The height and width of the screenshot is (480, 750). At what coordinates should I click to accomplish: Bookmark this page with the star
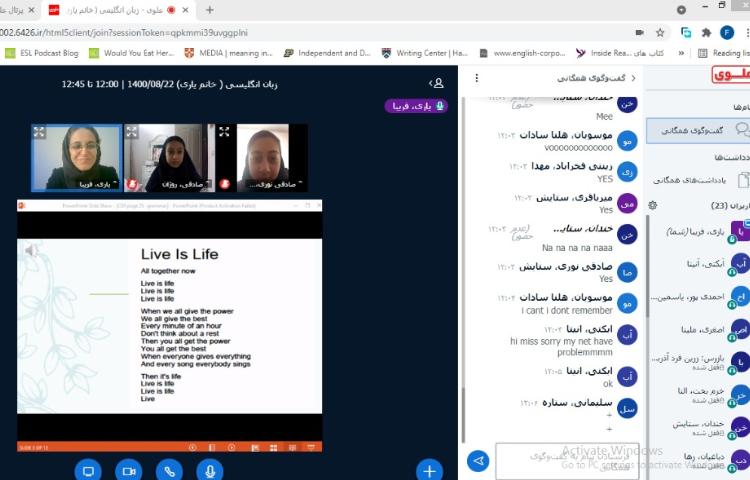click(660, 33)
